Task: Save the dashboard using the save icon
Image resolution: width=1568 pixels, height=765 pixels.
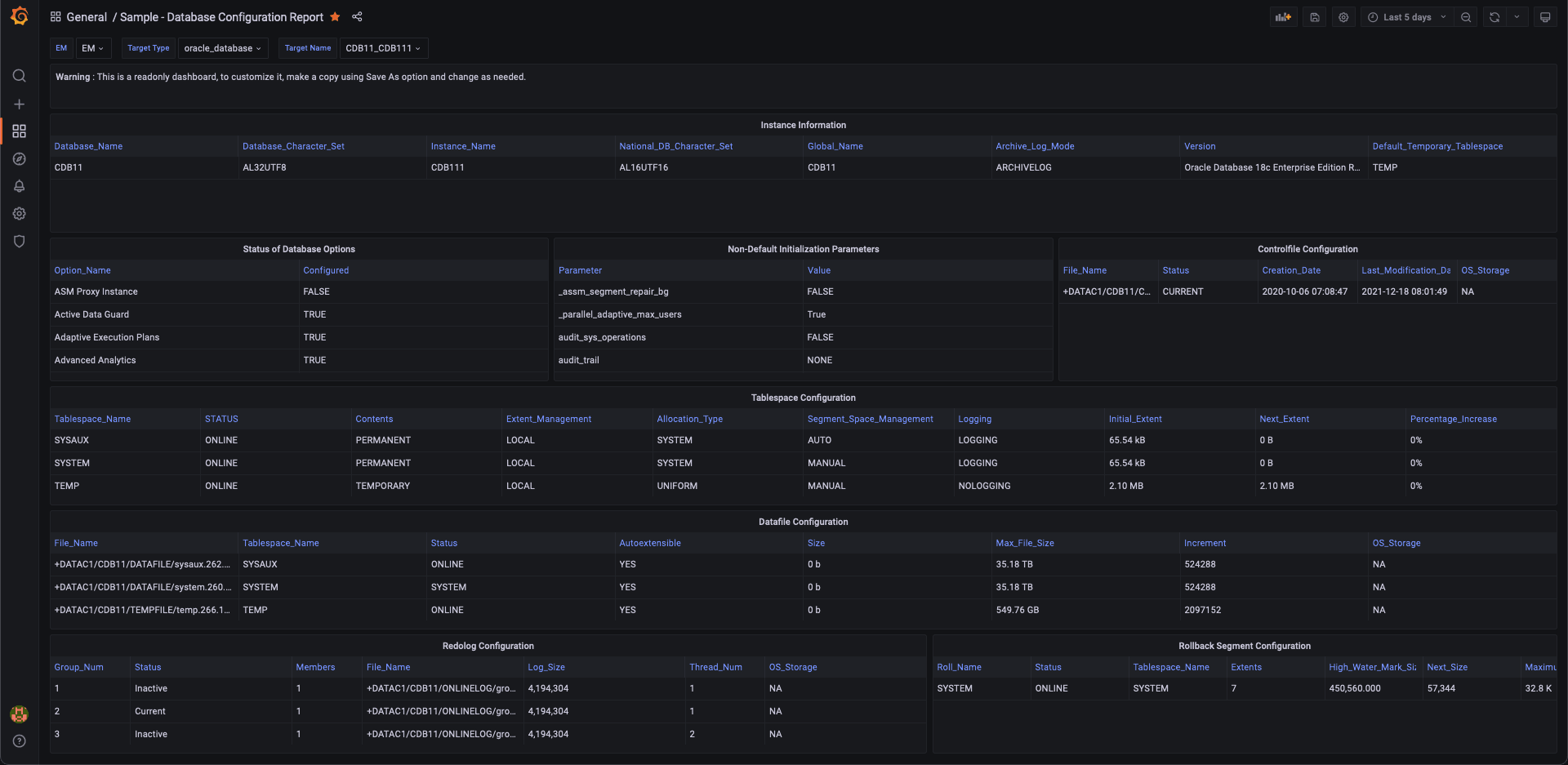Action: 1314,16
